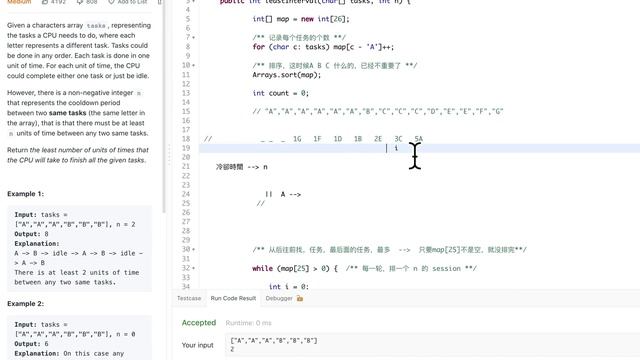Click the for (char c: tasks) code line

coord(323,47)
